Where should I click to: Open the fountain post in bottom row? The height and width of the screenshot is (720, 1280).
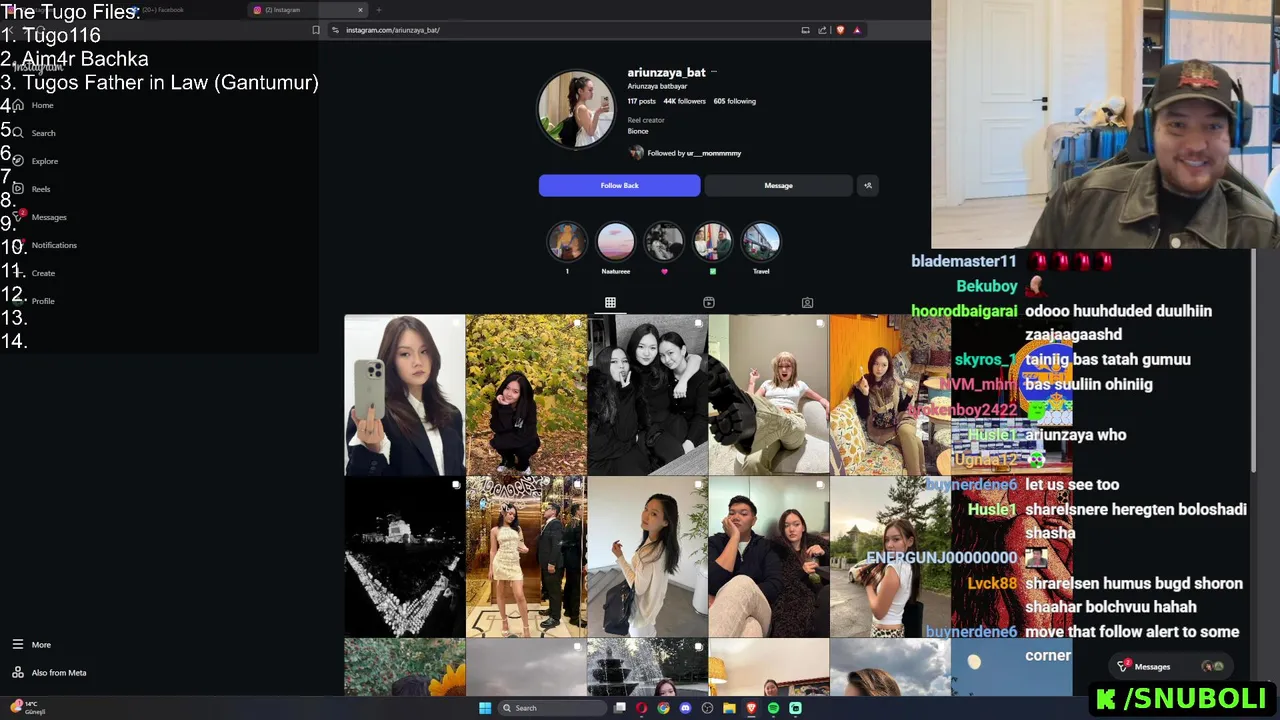coord(647,667)
